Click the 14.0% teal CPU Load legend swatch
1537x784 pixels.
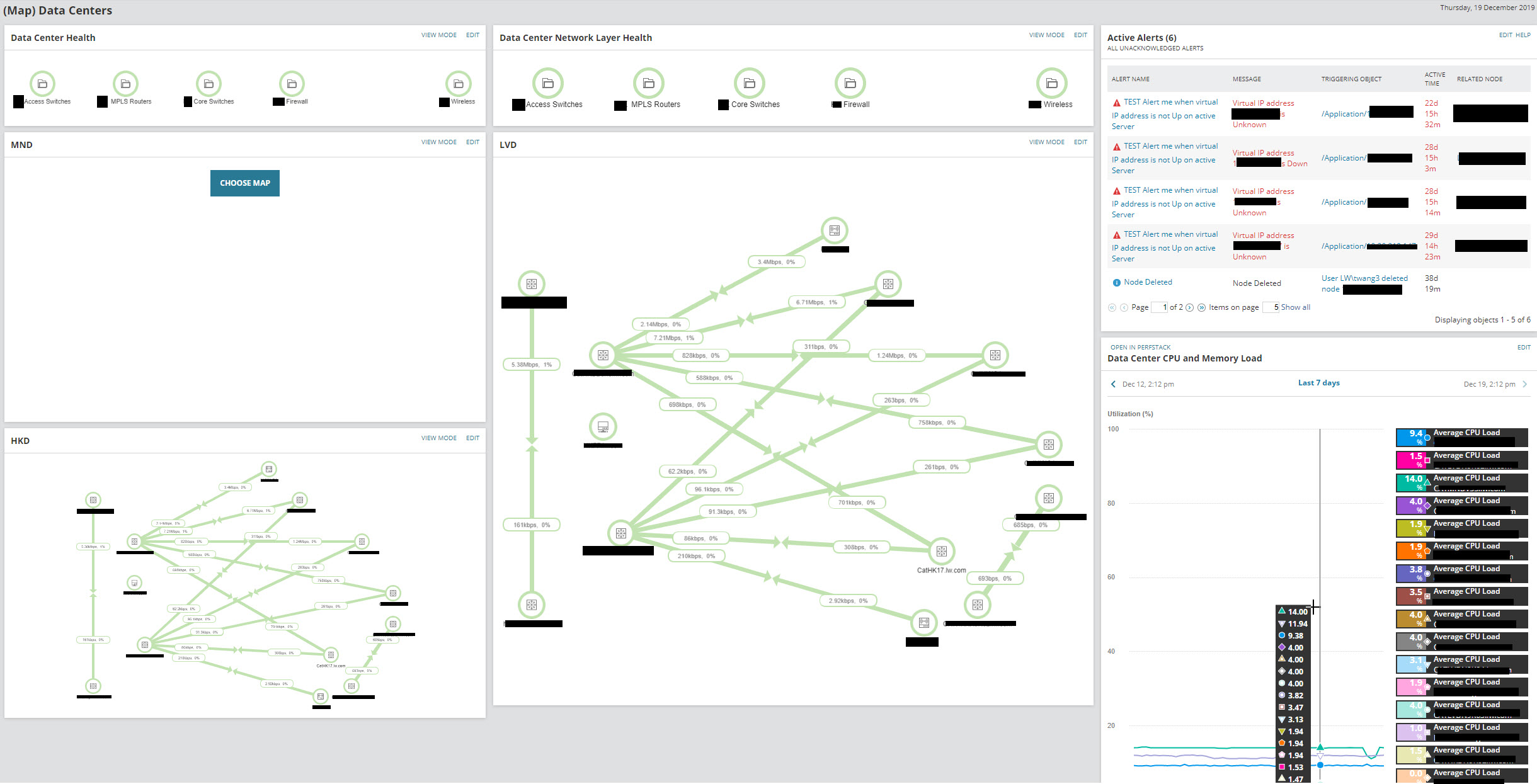(x=1410, y=483)
